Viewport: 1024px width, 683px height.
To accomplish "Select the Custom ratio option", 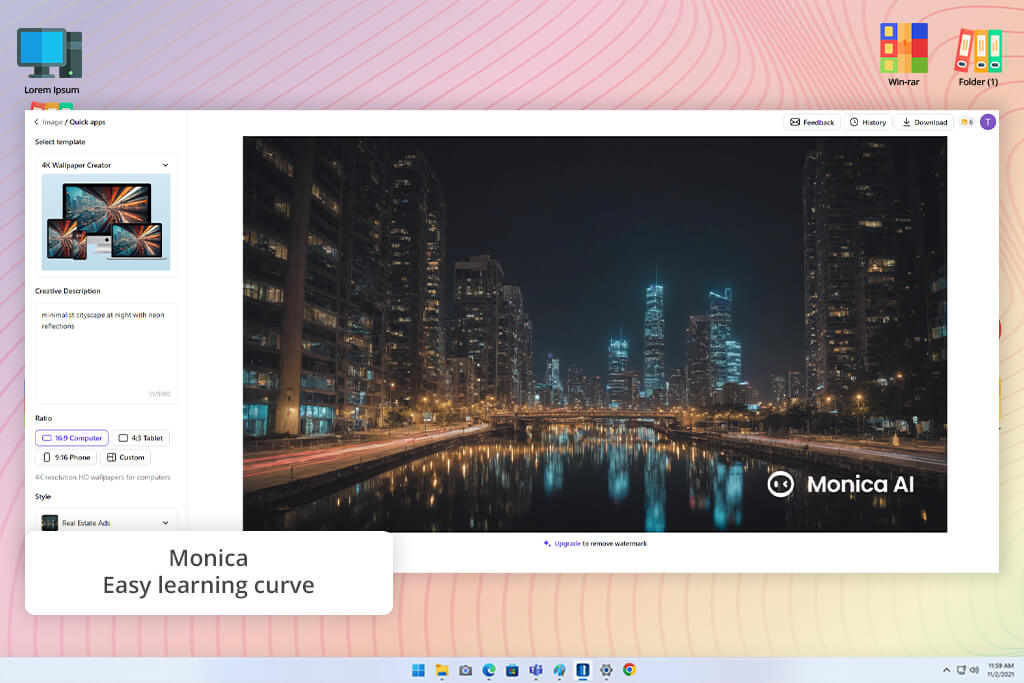I will 125,458.
